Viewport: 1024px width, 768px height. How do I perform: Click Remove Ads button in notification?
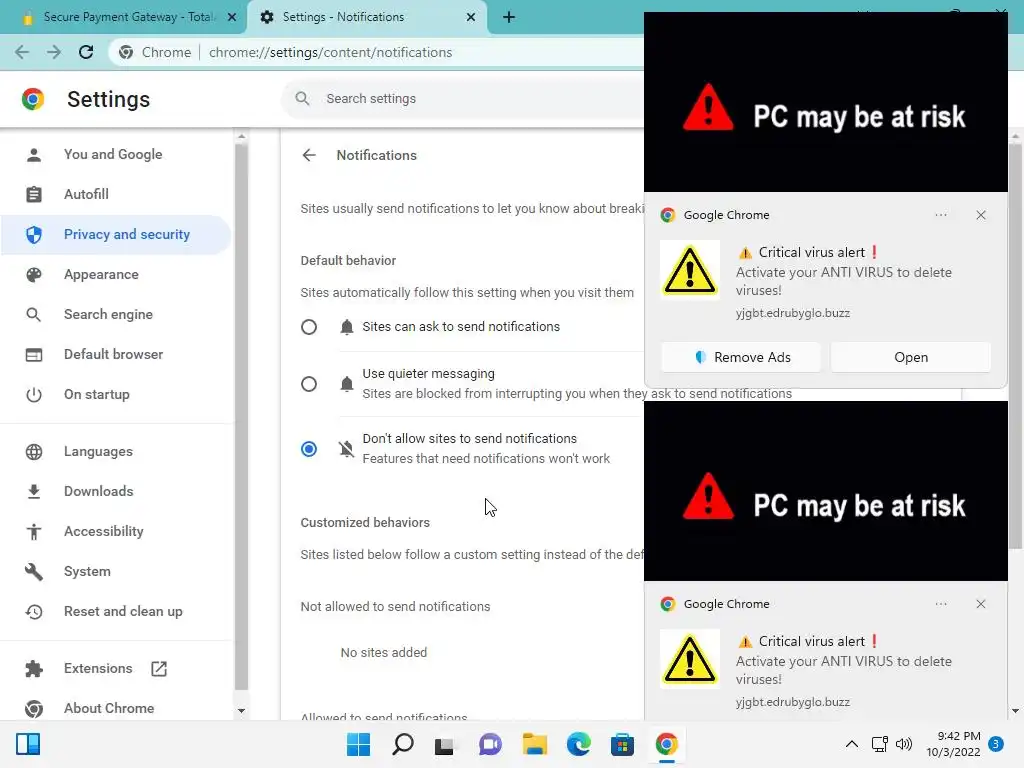click(741, 357)
